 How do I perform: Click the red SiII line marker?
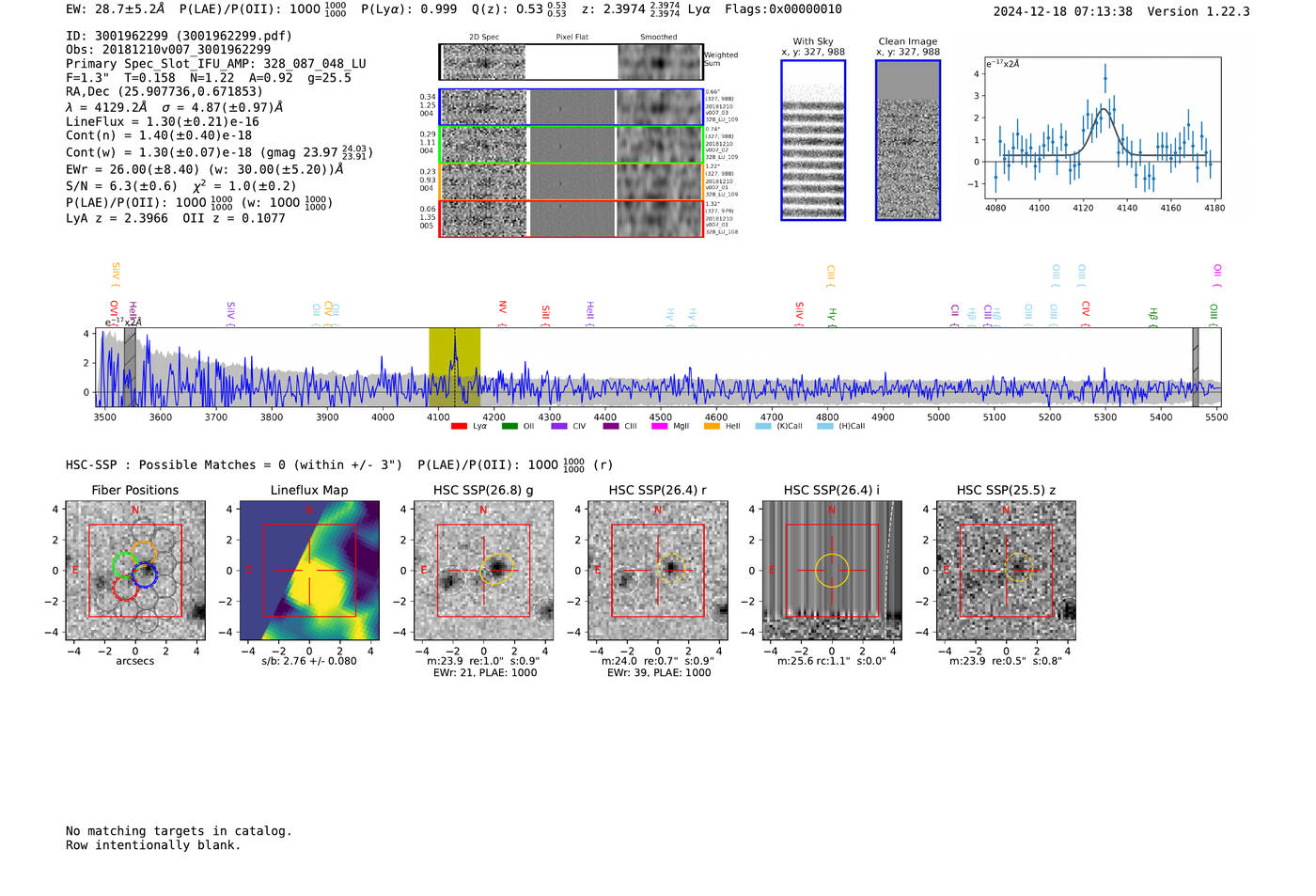coord(545,315)
